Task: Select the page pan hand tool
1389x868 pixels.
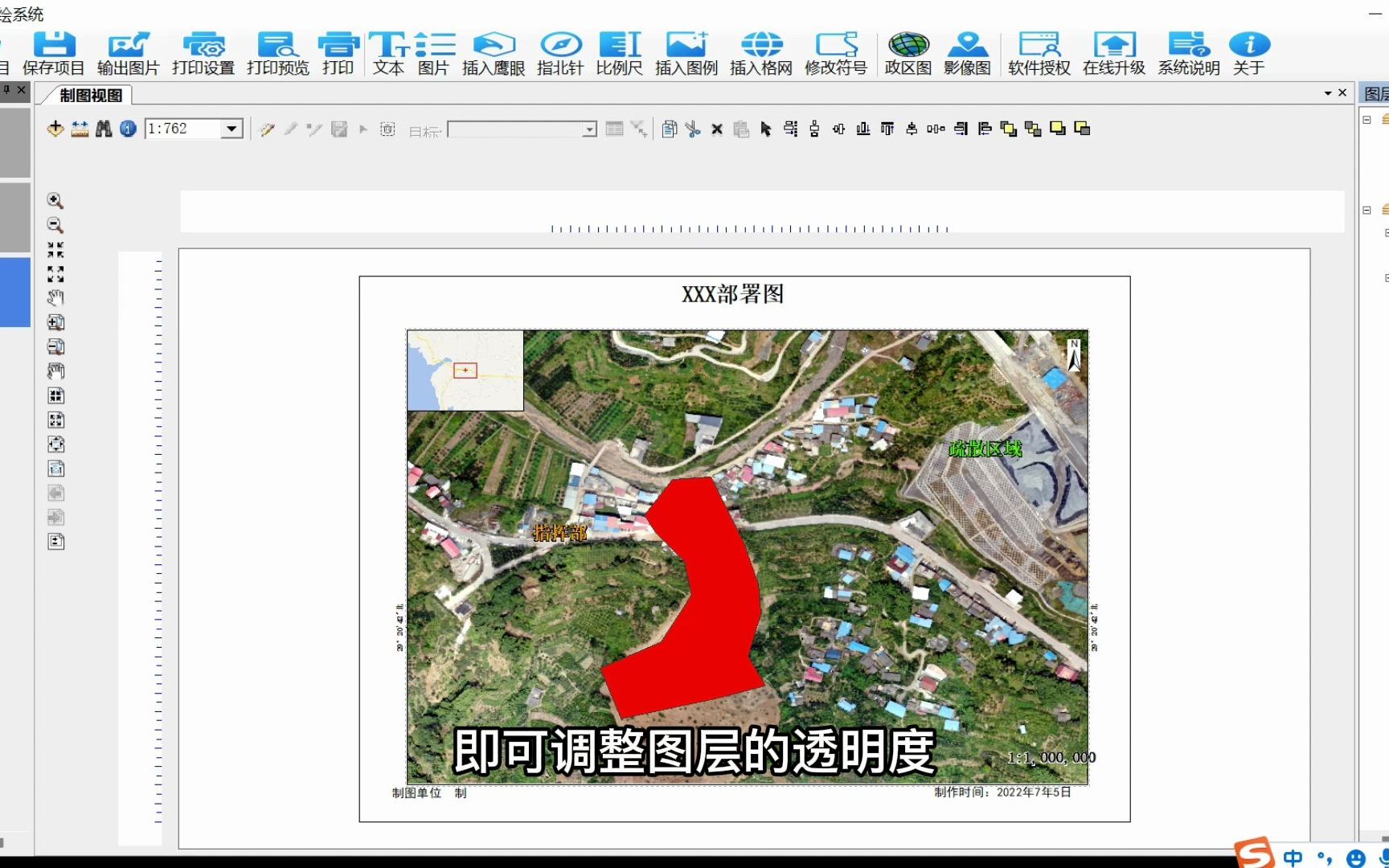Action: point(55,371)
